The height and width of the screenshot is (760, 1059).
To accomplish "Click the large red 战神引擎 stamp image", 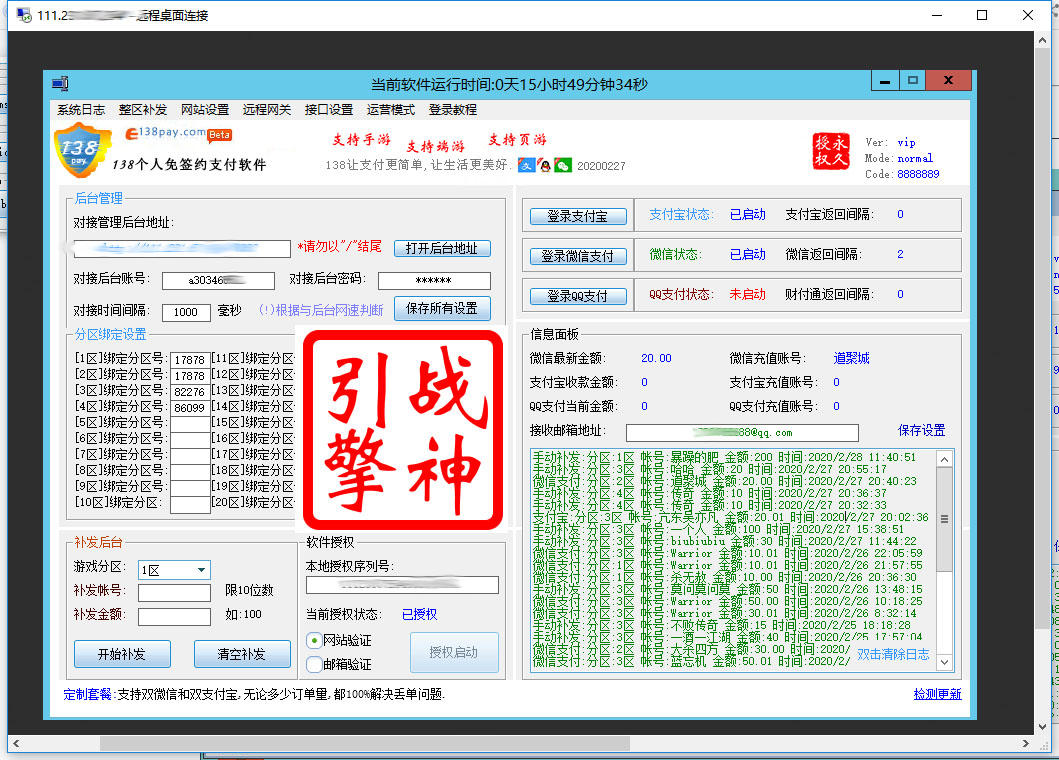I will point(402,429).
